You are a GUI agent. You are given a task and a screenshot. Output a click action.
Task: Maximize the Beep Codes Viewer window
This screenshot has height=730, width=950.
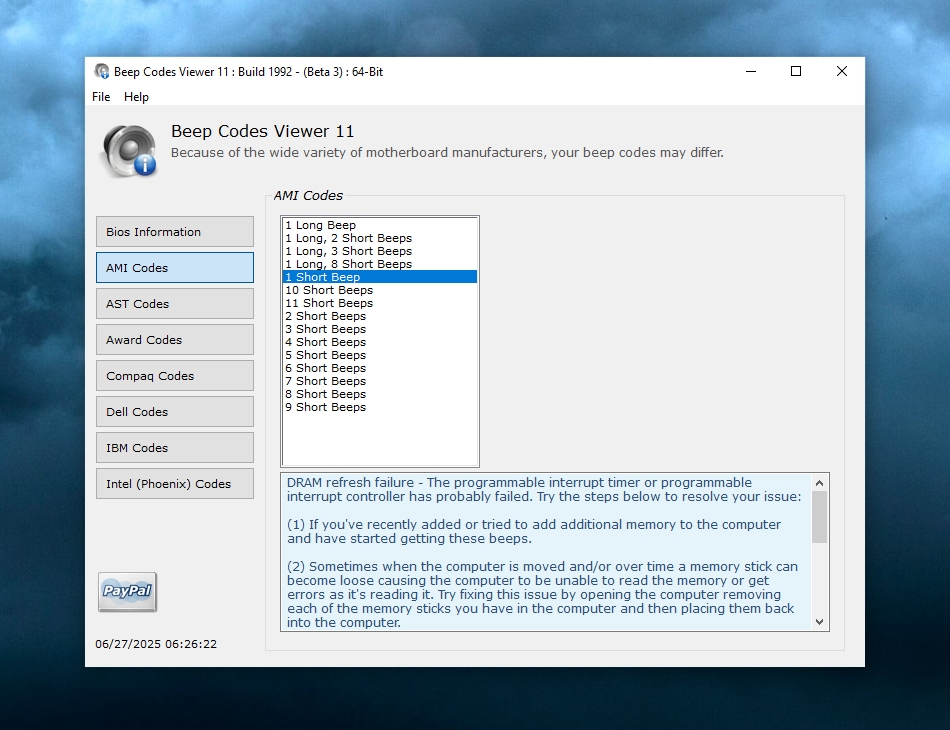[796, 71]
